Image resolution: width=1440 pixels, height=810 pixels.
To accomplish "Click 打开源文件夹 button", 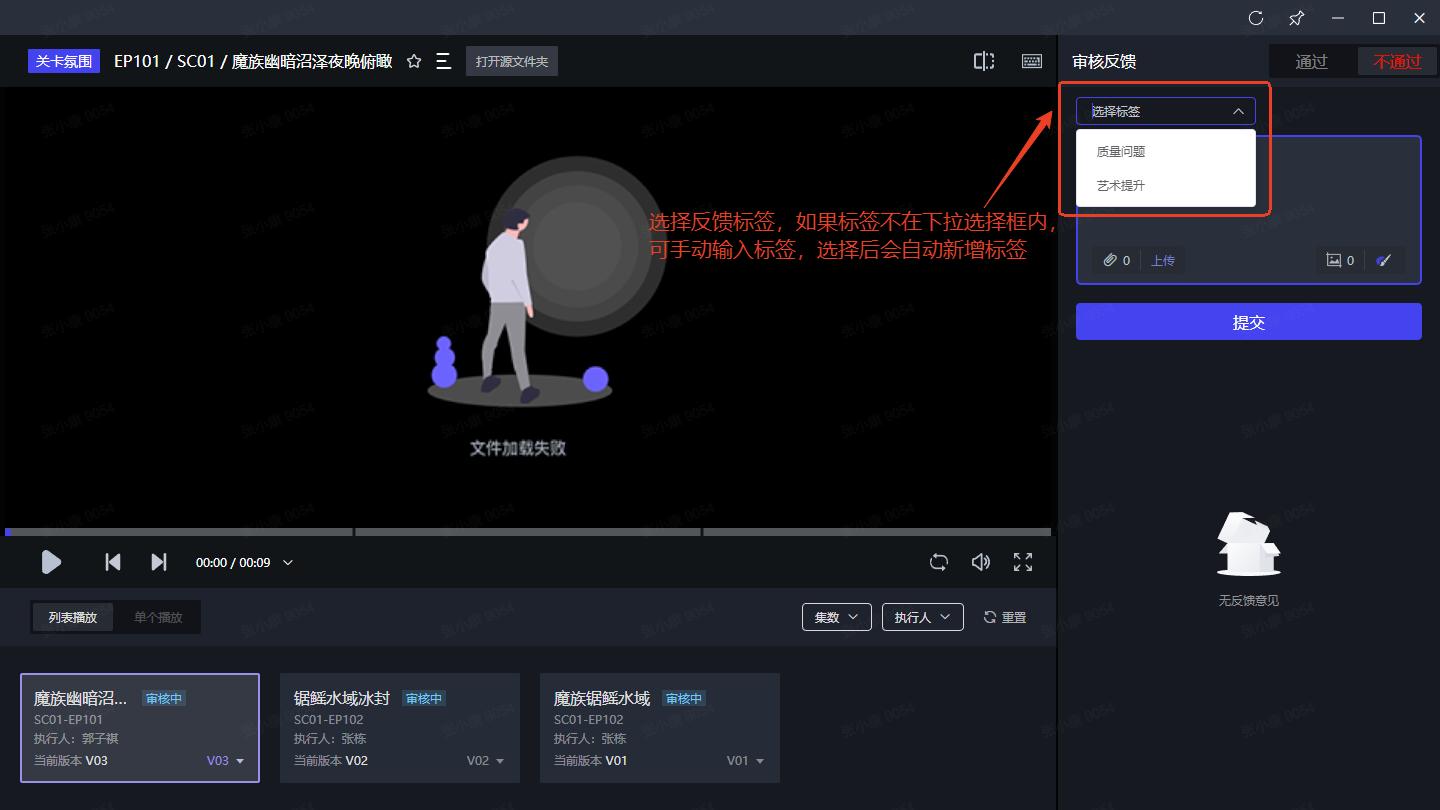I will click(512, 61).
